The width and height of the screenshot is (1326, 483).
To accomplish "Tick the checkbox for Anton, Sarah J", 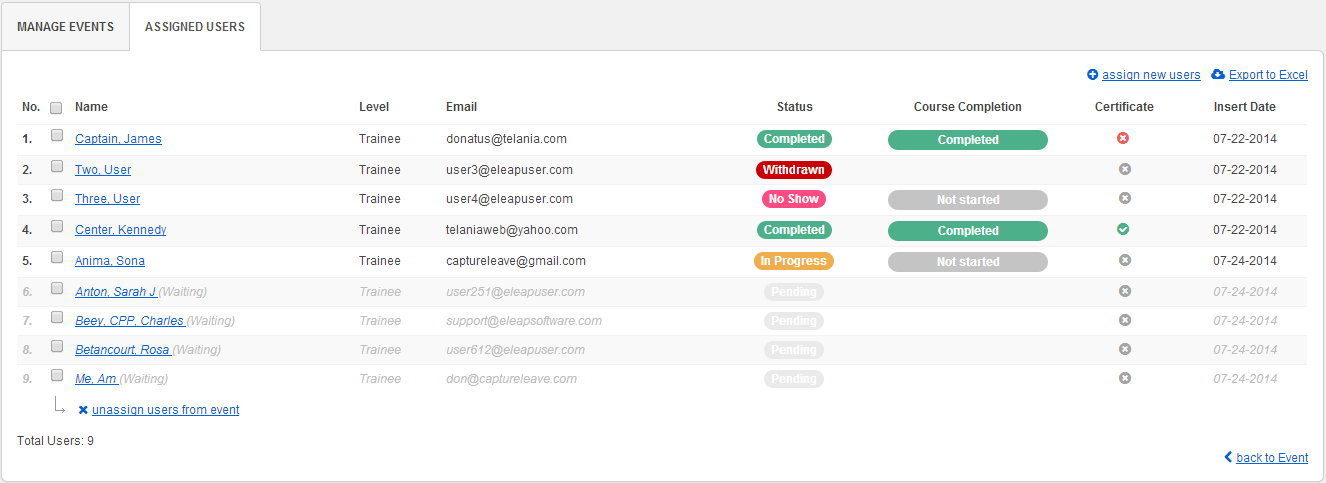I will tap(57, 289).
